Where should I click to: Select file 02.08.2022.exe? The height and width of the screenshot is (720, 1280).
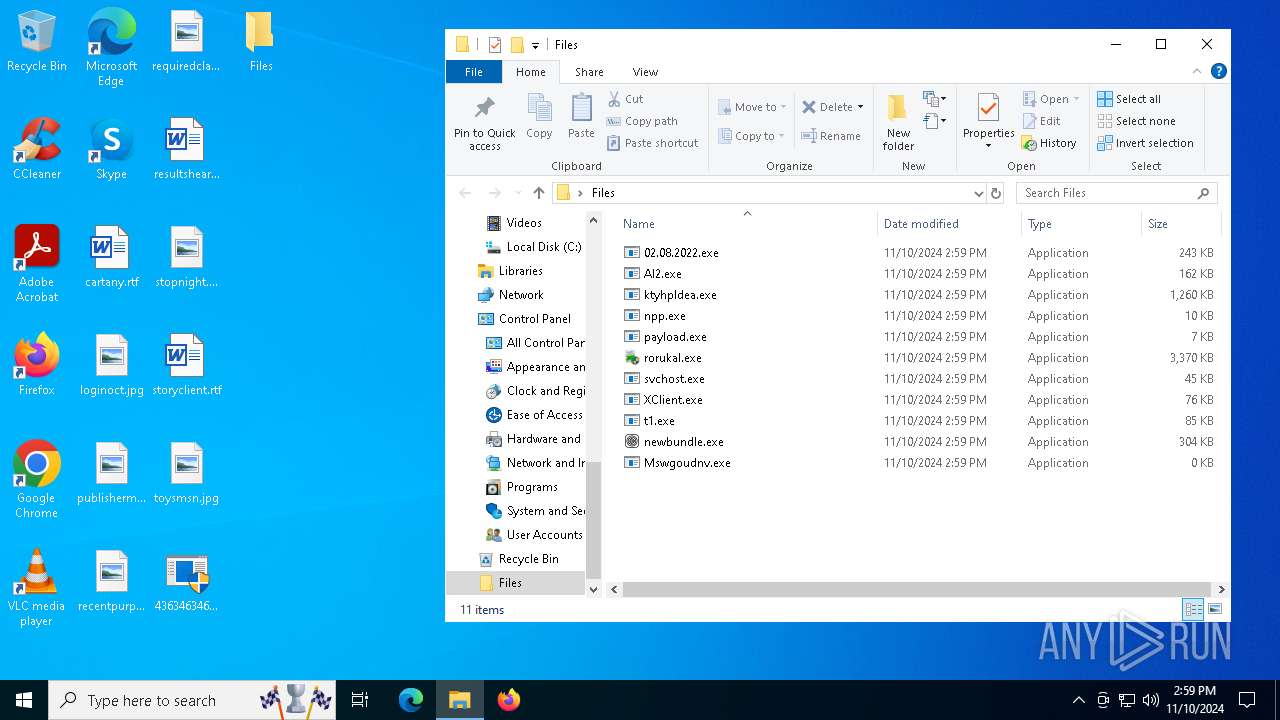click(671, 253)
